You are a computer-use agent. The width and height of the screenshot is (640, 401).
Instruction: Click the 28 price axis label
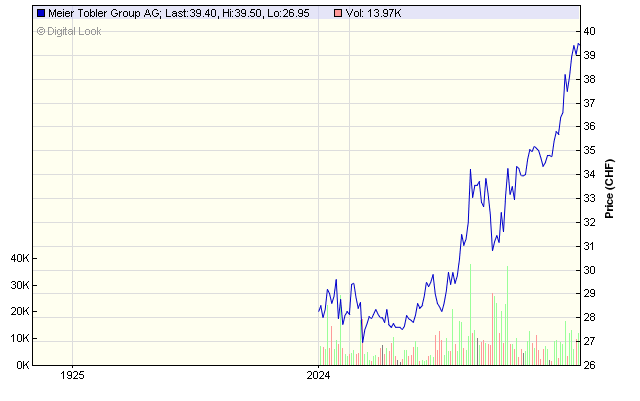click(x=589, y=317)
